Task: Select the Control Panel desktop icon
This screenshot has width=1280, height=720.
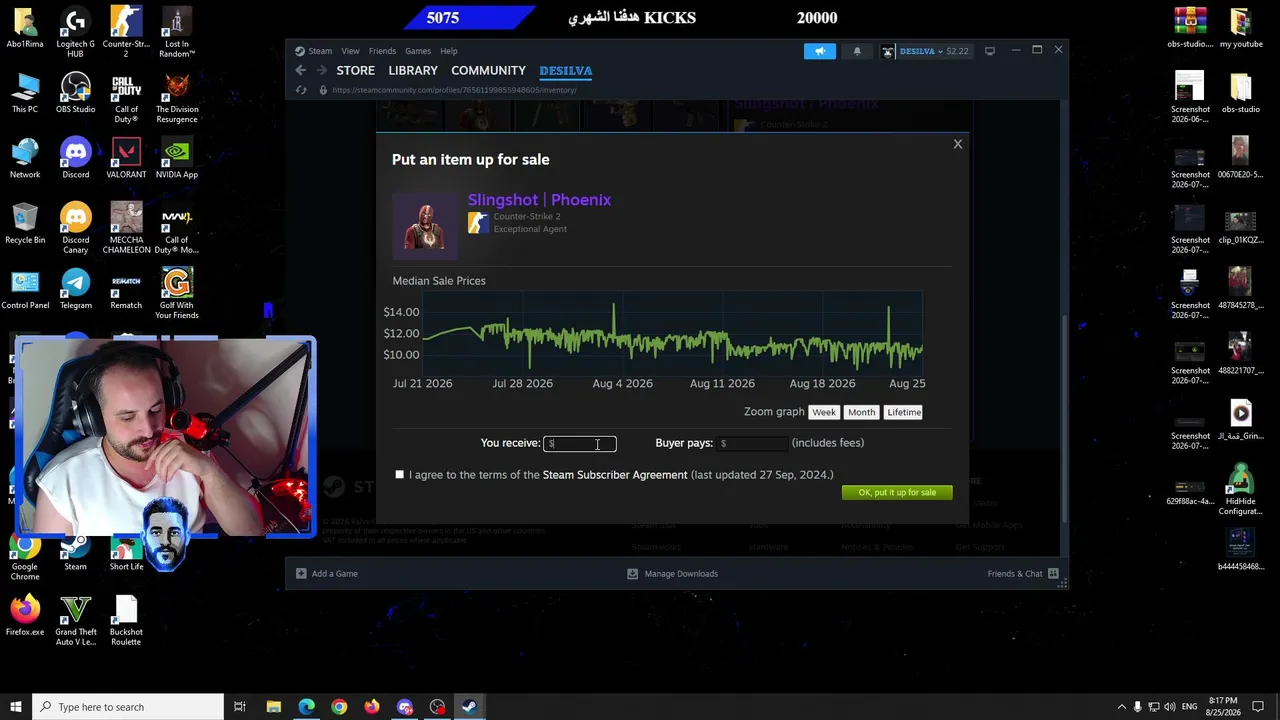Action: pyautogui.click(x=25, y=290)
